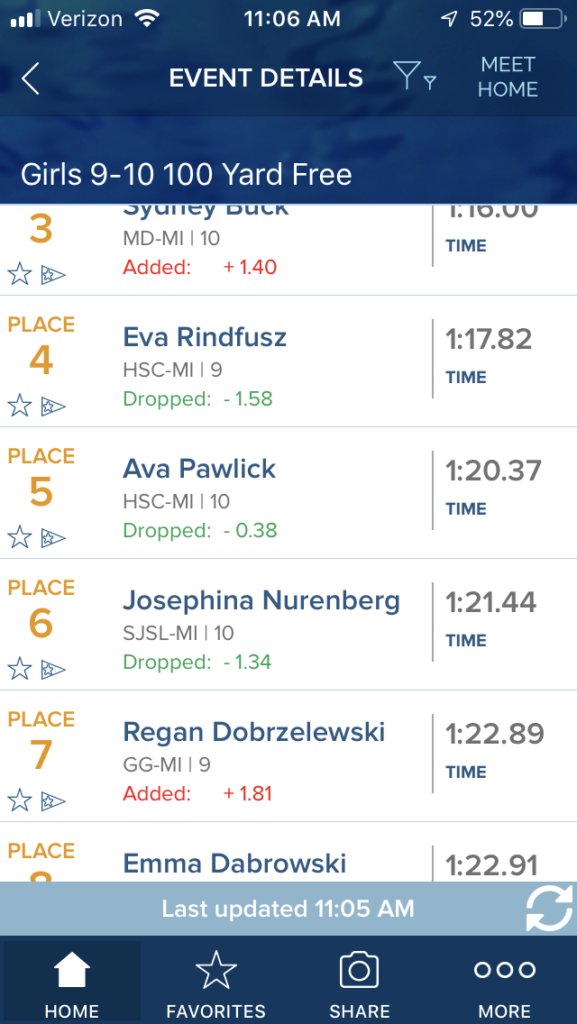Tap the back arrow in header
The height and width of the screenshot is (1024, 577).
[x=30, y=79]
